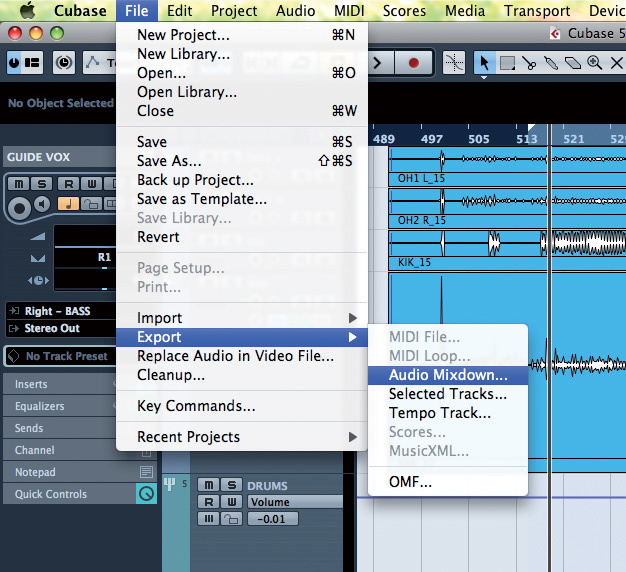Mute the DRUMS track
The height and width of the screenshot is (572, 626).
pos(208,485)
